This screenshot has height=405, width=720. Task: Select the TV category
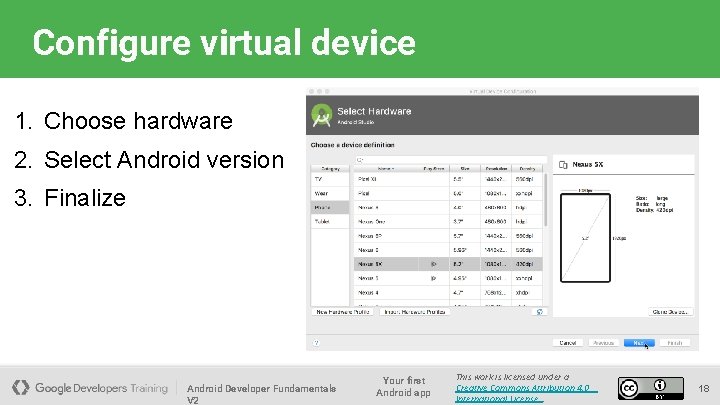(330, 180)
